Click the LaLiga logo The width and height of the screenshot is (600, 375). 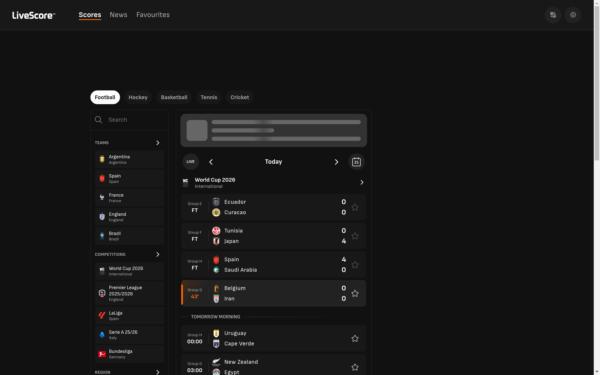[102, 315]
